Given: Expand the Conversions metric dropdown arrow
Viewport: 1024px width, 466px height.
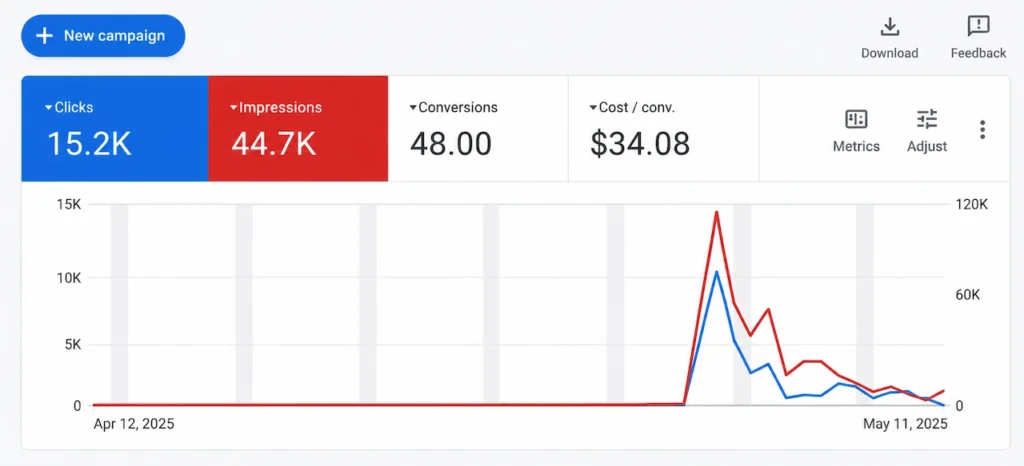Looking at the screenshot, I should click(413, 108).
